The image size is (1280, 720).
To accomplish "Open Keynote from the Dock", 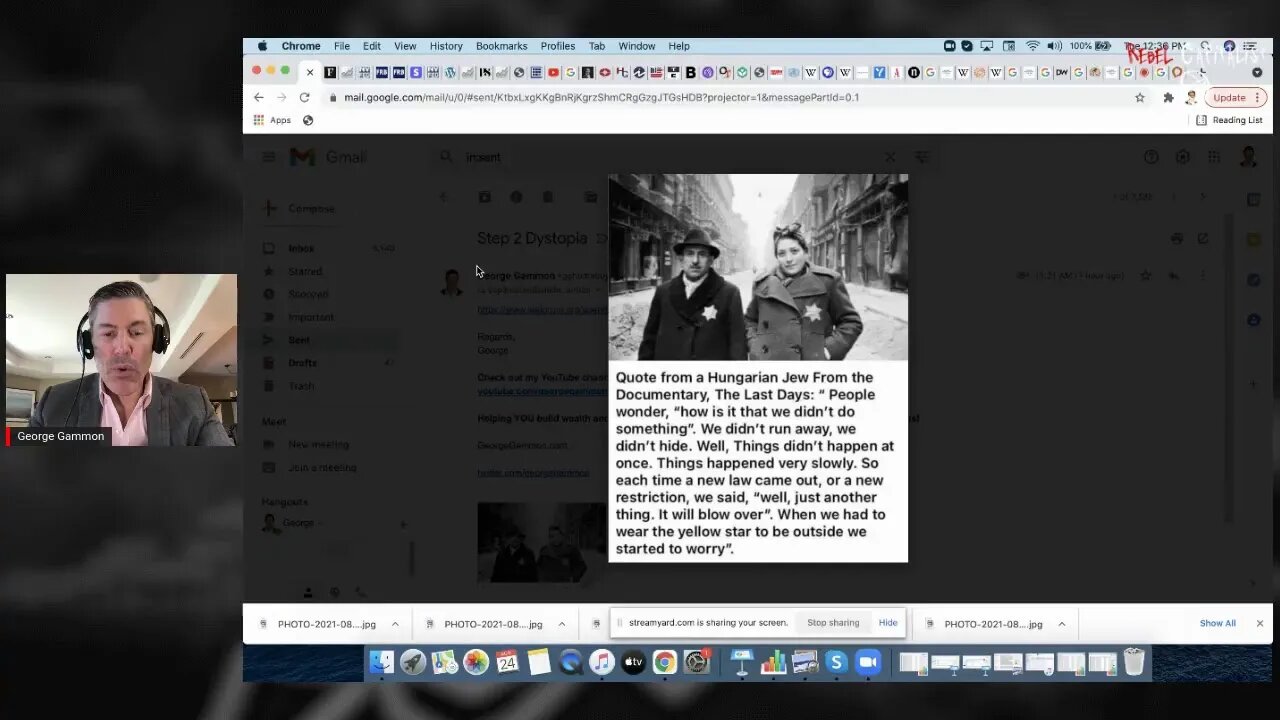I will click(x=742, y=662).
